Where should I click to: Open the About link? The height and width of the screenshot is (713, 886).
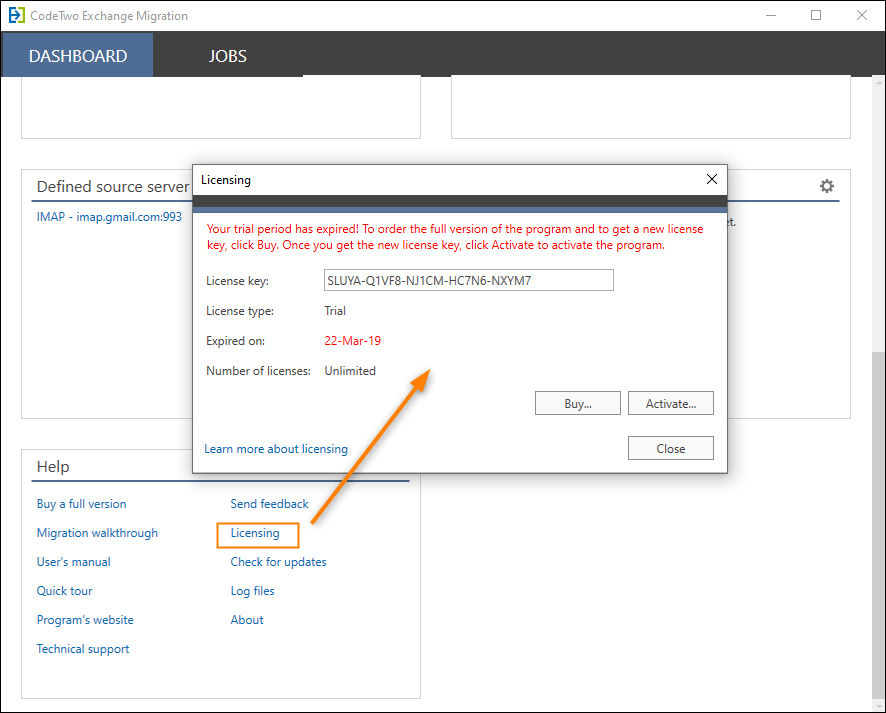[x=247, y=620]
